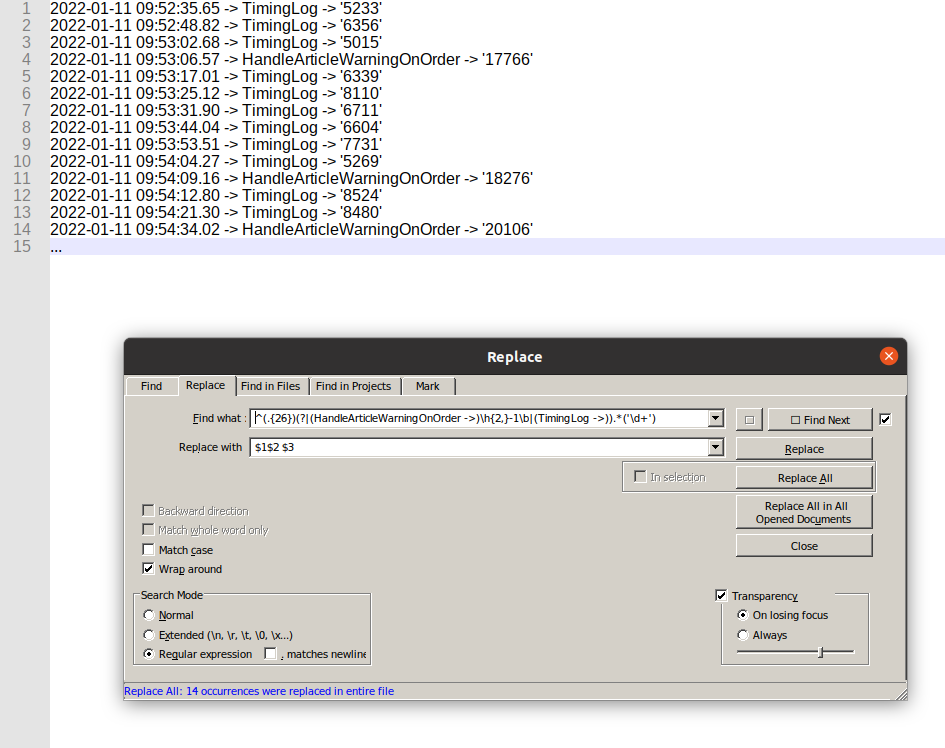The width and height of the screenshot is (945, 748).
Task: Click the line ending with '8110'
Action: [216, 93]
